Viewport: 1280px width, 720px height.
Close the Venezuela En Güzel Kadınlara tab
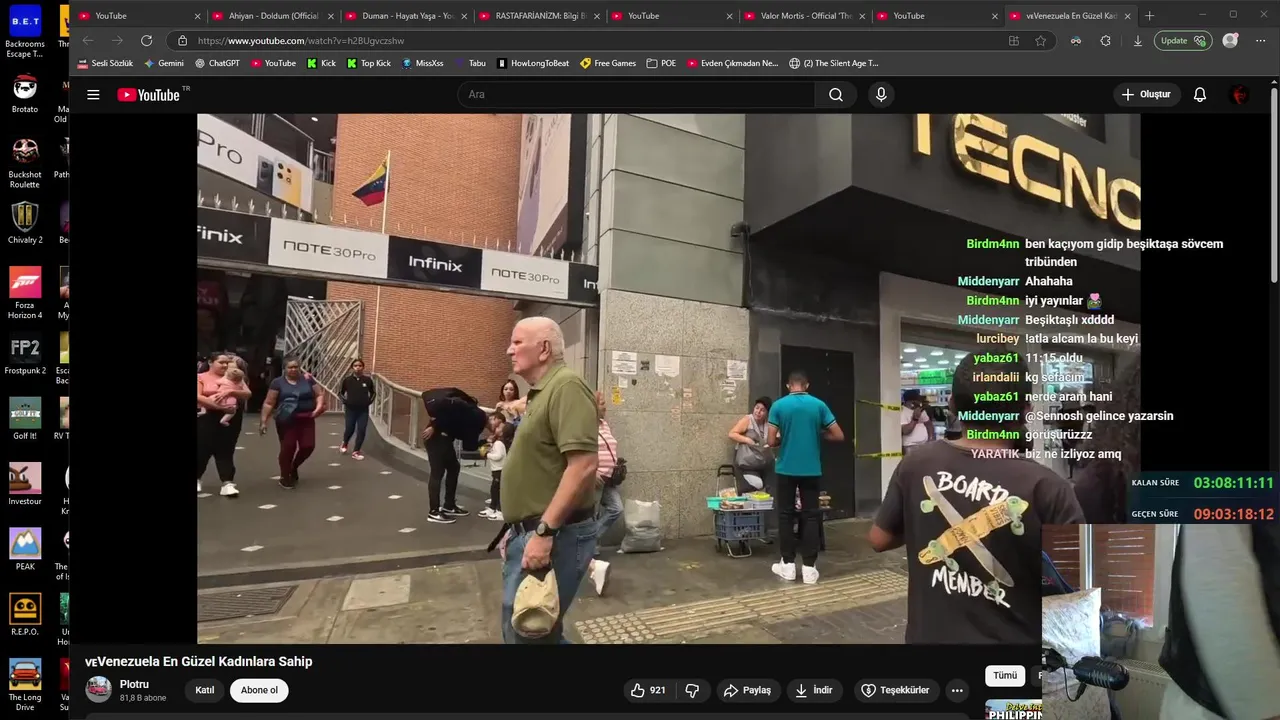(1128, 16)
